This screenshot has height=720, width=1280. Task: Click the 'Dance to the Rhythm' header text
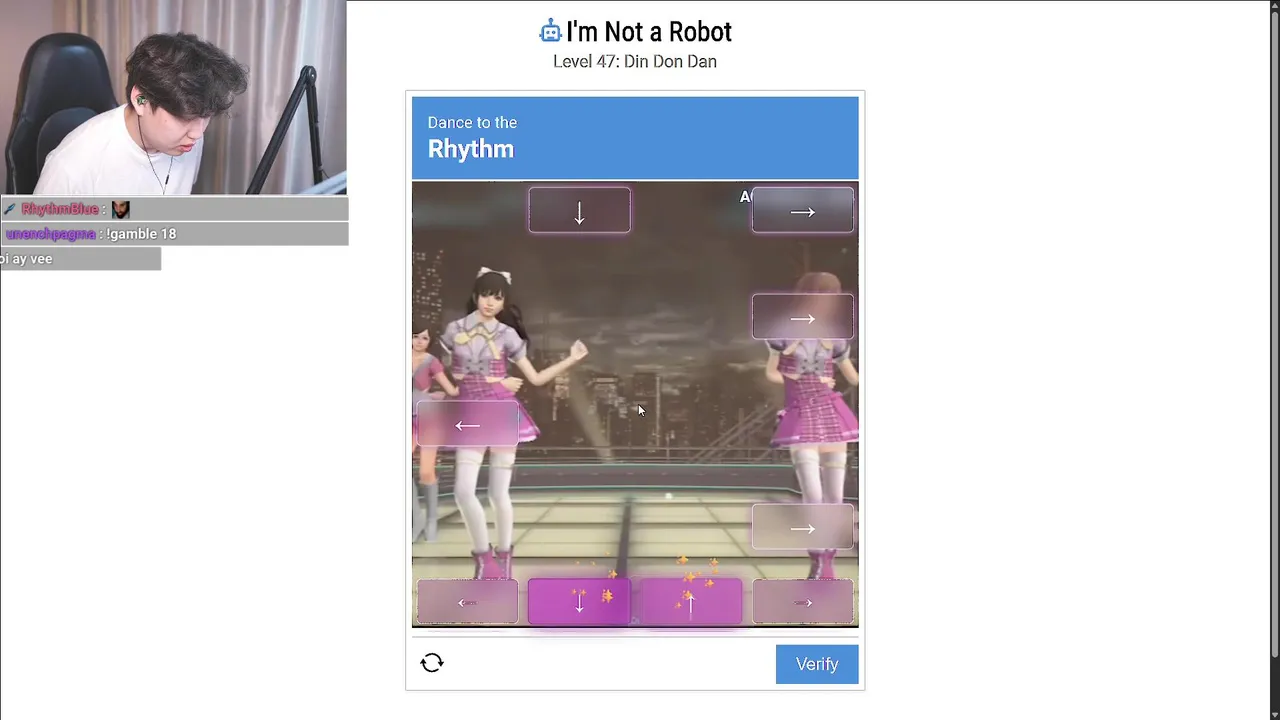[472, 138]
